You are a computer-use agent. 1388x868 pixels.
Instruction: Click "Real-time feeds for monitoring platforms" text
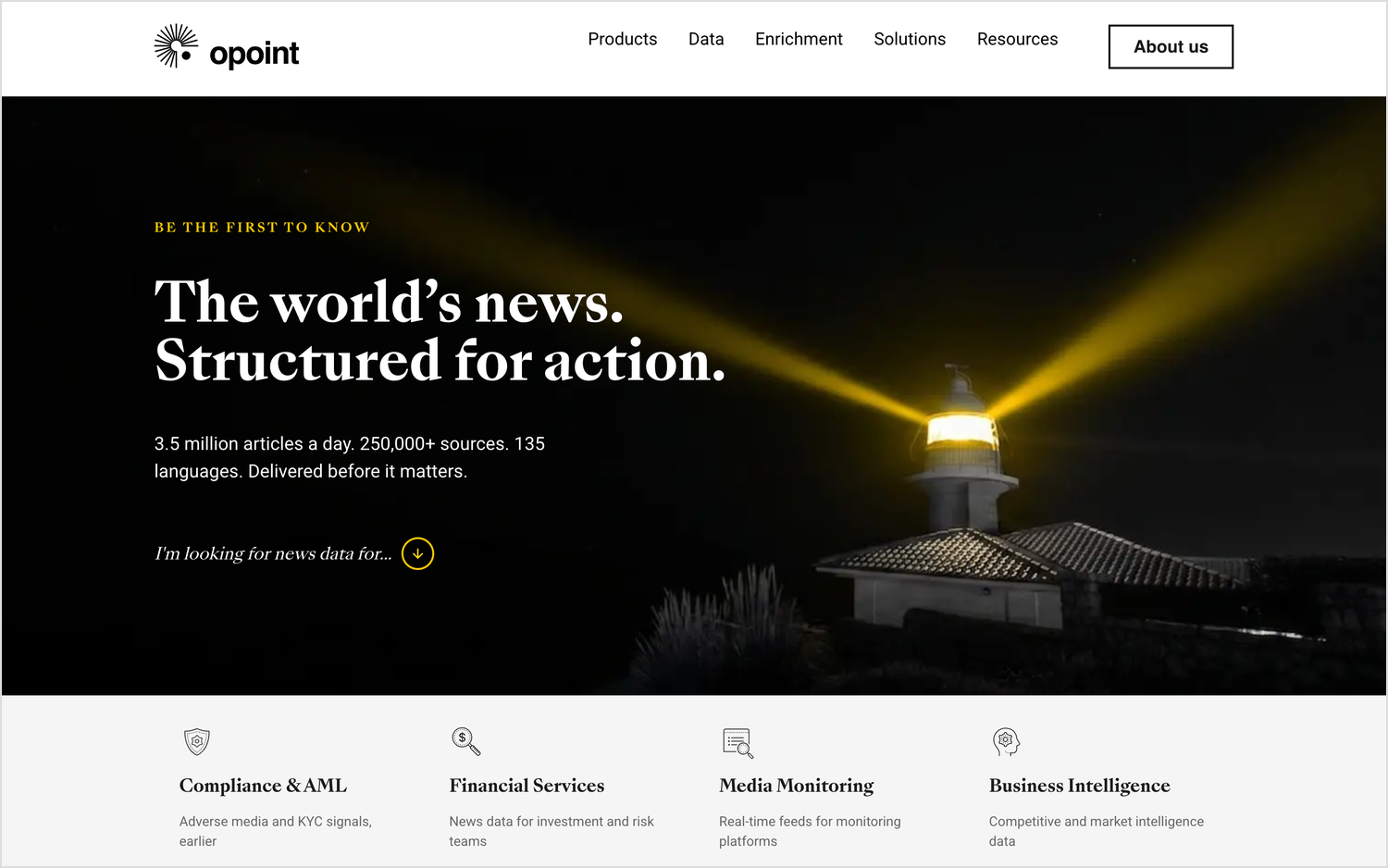point(810,831)
